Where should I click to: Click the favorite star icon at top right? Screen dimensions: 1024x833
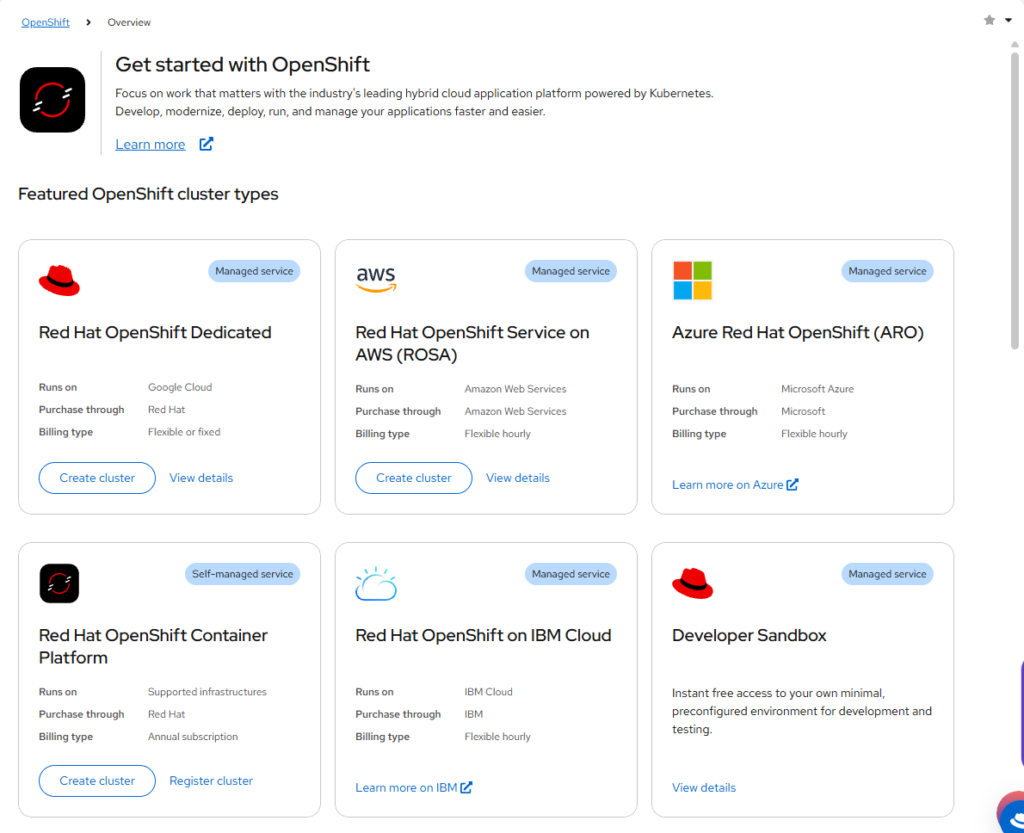coord(989,20)
